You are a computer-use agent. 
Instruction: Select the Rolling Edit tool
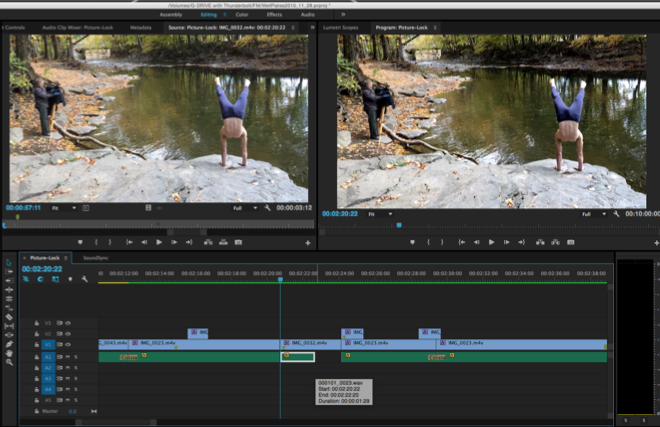pos(9,299)
